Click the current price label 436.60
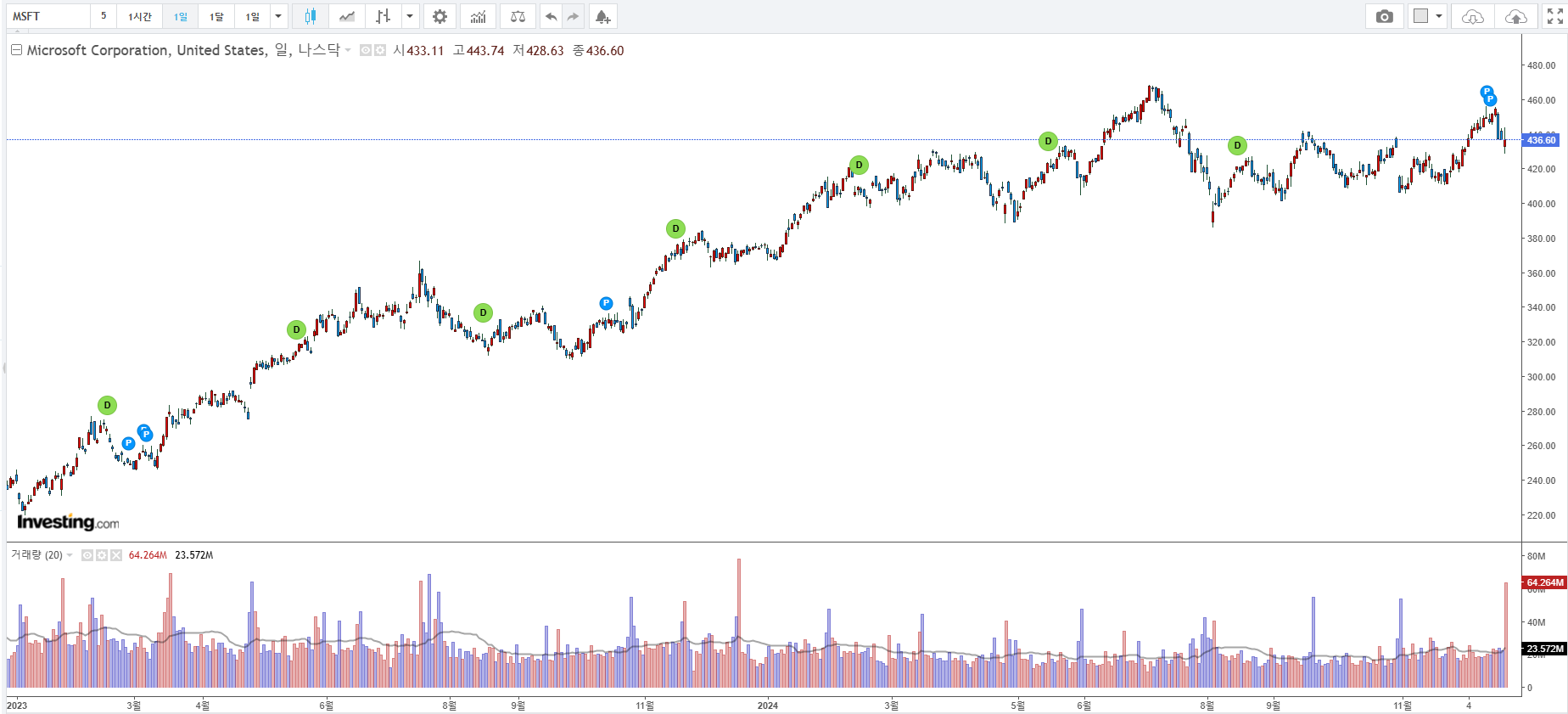The image size is (1568, 714). pyautogui.click(x=1542, y=140)
